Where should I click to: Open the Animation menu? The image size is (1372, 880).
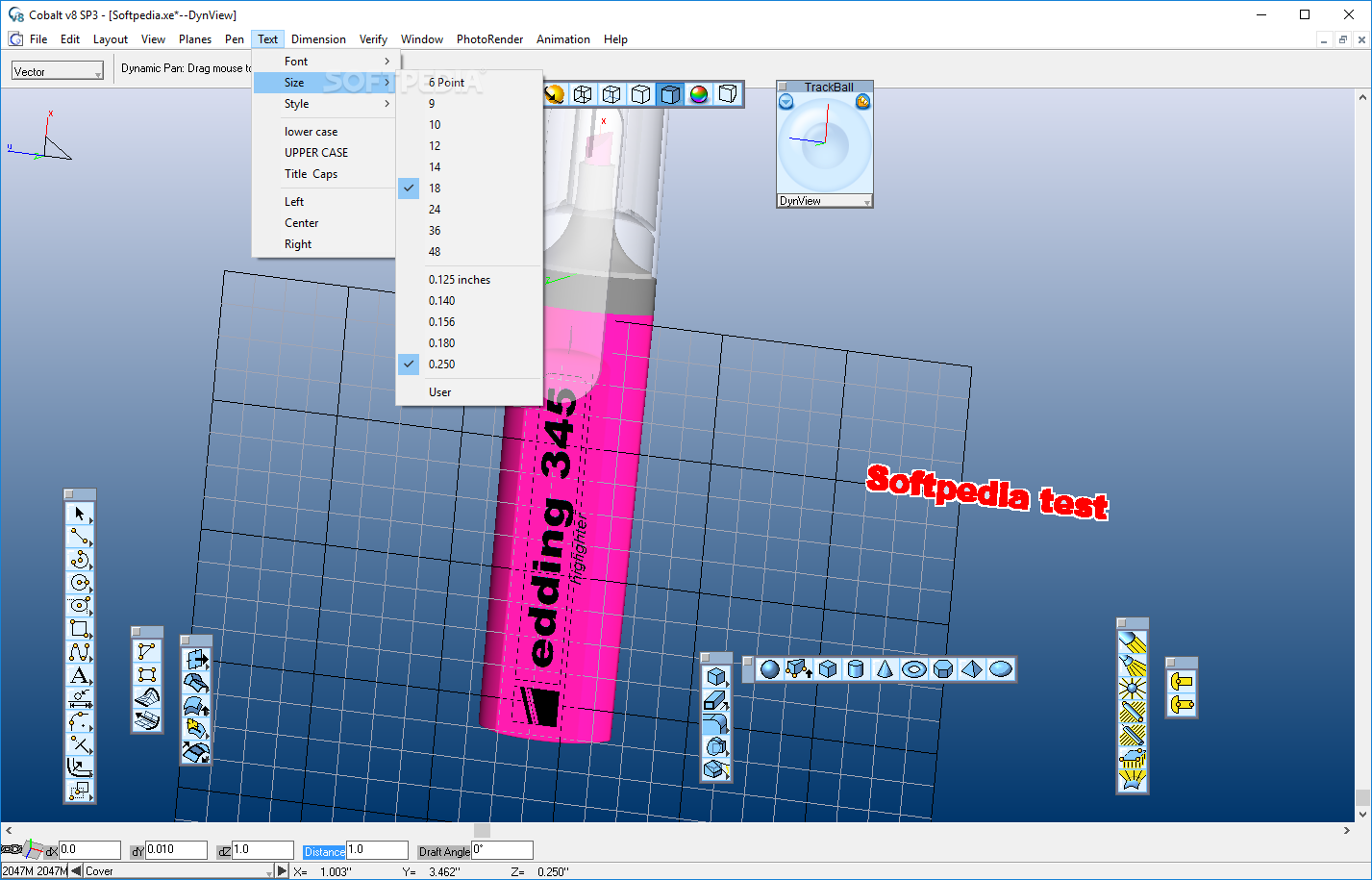click(x=563, y=39)
